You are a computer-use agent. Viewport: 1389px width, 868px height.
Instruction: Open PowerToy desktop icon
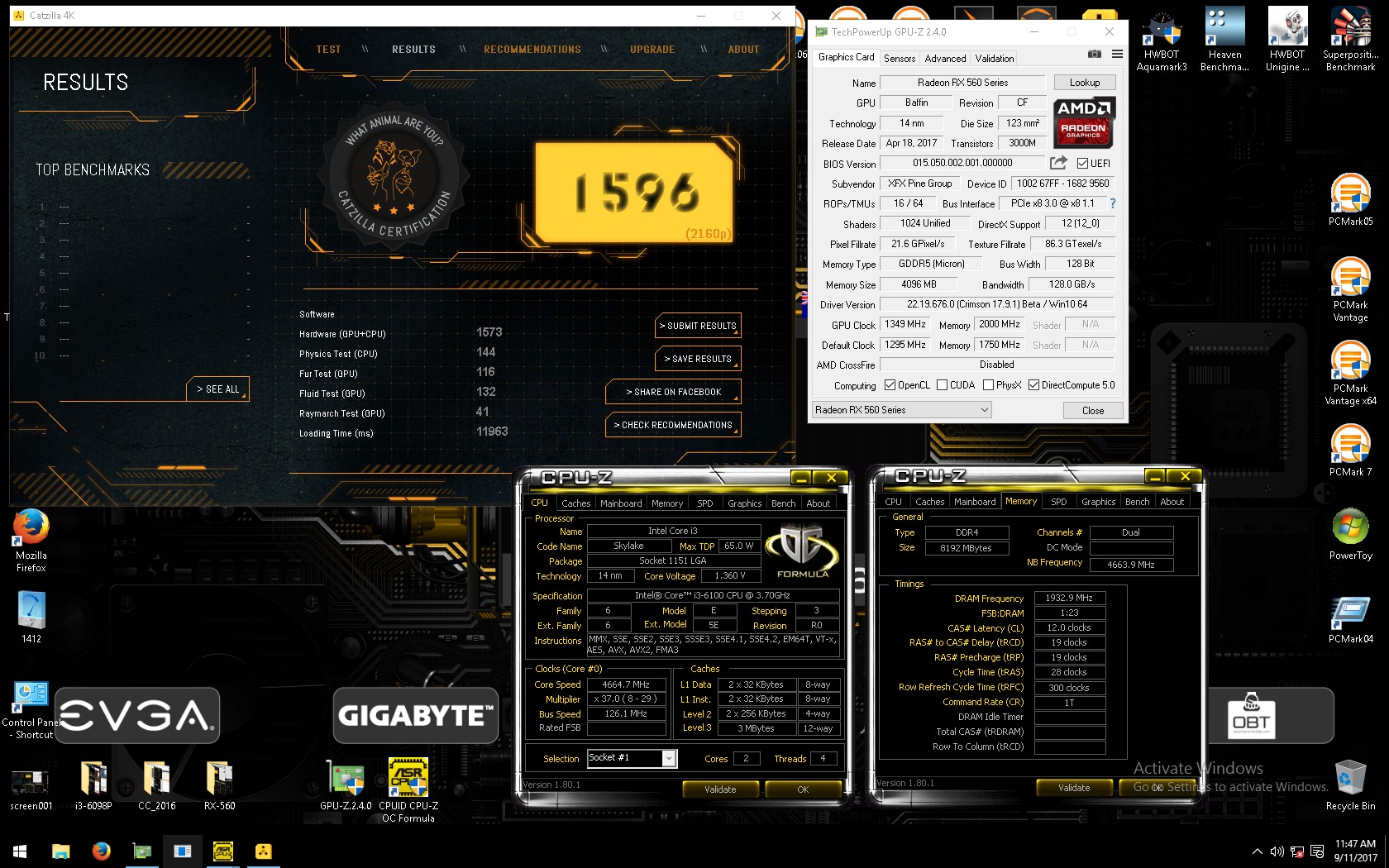click(1350, 534)
